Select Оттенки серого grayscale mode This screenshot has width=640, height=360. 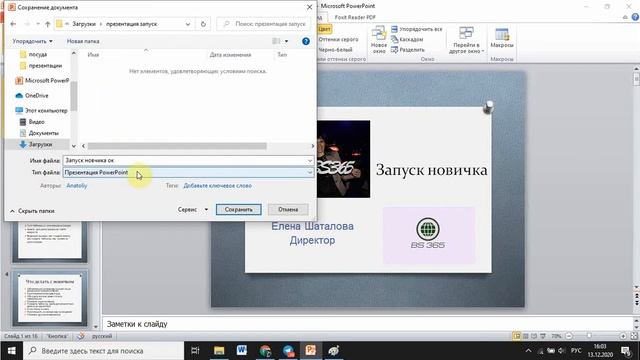tap(338, 40)
